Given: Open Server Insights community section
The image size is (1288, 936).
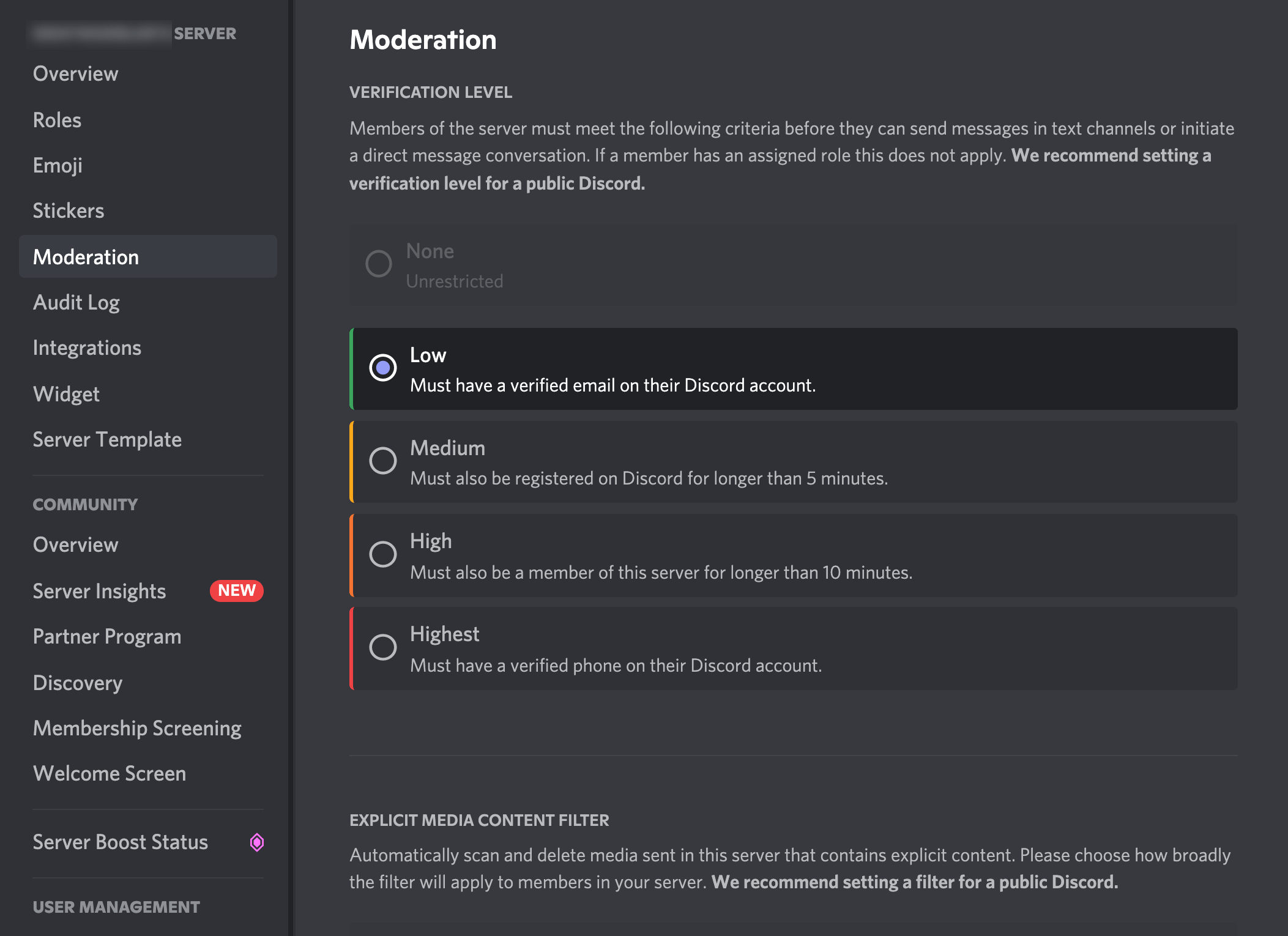Looking at the screenshot, I should coord(99,590).
